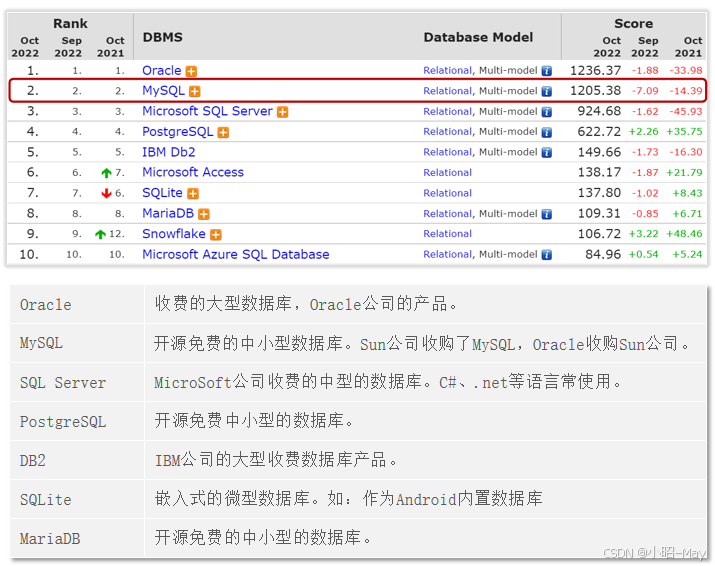Select the score value 1236.37
Viewport: 715px width, 566px height.
pos(595,71)
